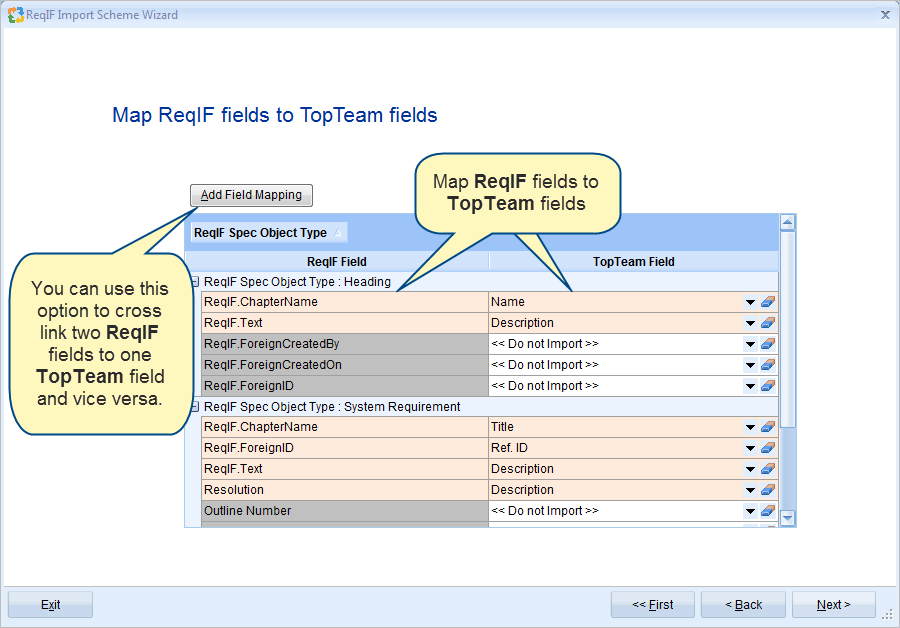Open the Resolution row's Description dropdown

[750, 491]
